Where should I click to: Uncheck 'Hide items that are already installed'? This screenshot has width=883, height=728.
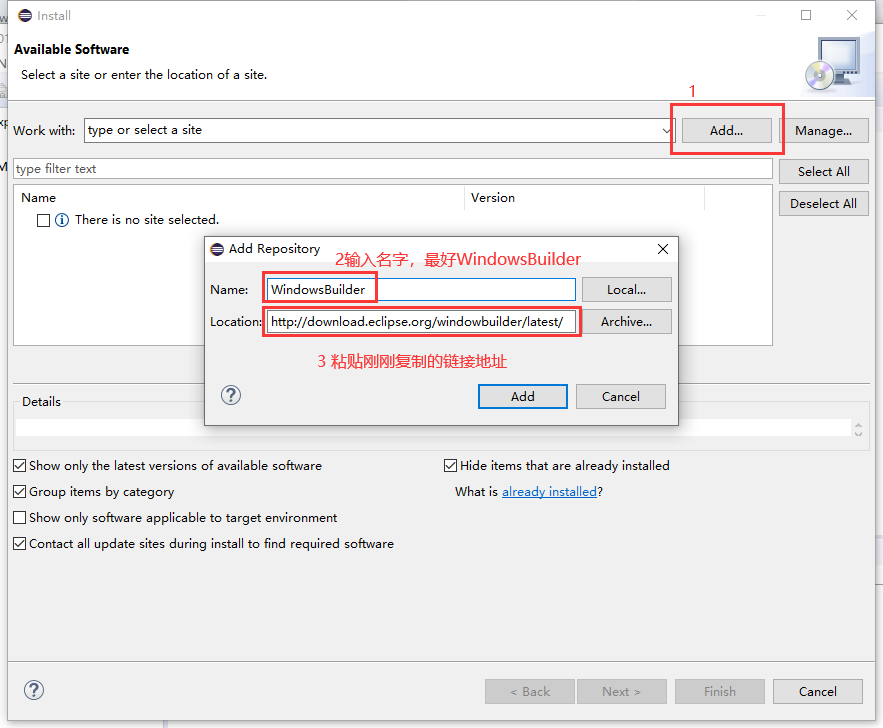click(x=450, y=465)
